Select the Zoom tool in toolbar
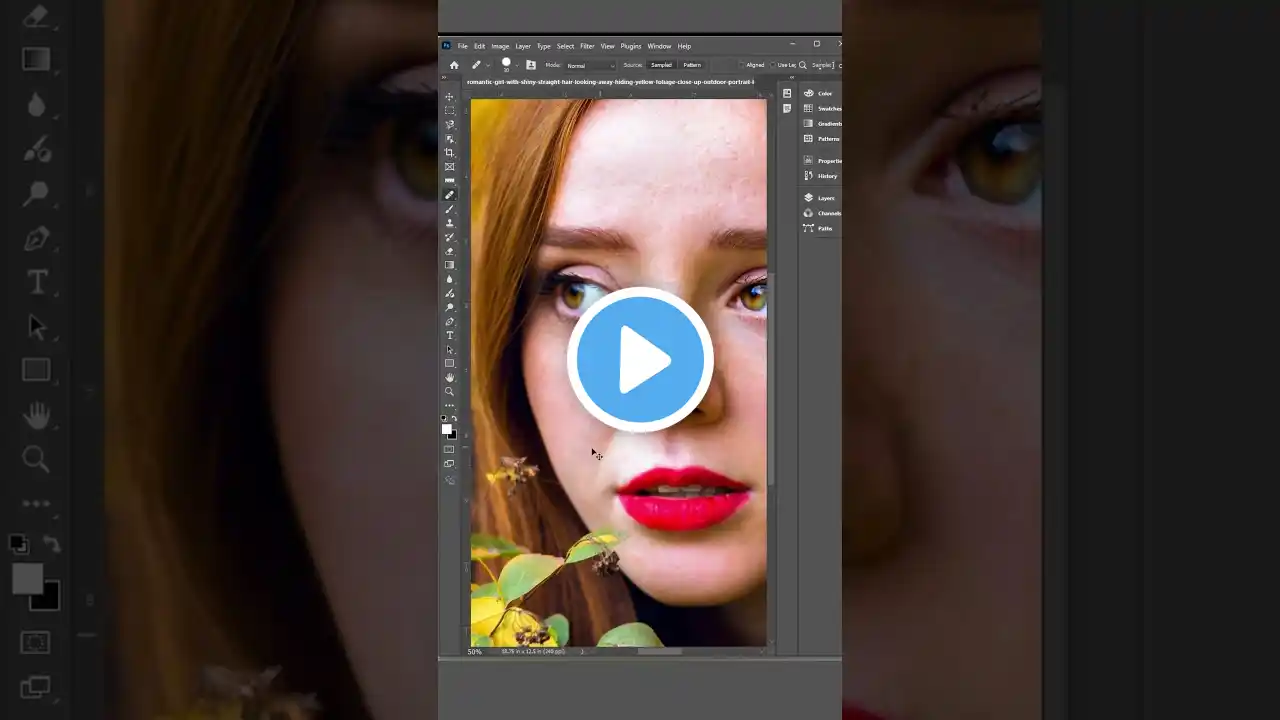The height and width of the screenshot is (720, 1280). [x=449, y=392]
